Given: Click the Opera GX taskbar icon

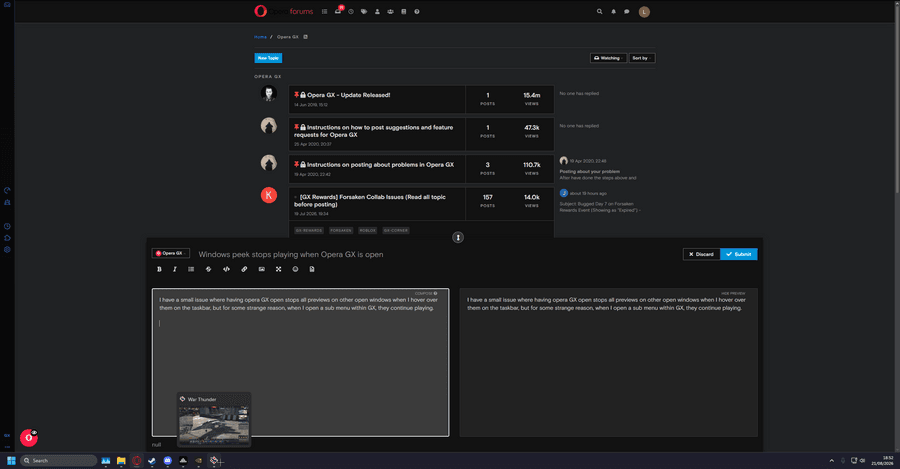Looking at the screenshot, I should pos(137,460).
